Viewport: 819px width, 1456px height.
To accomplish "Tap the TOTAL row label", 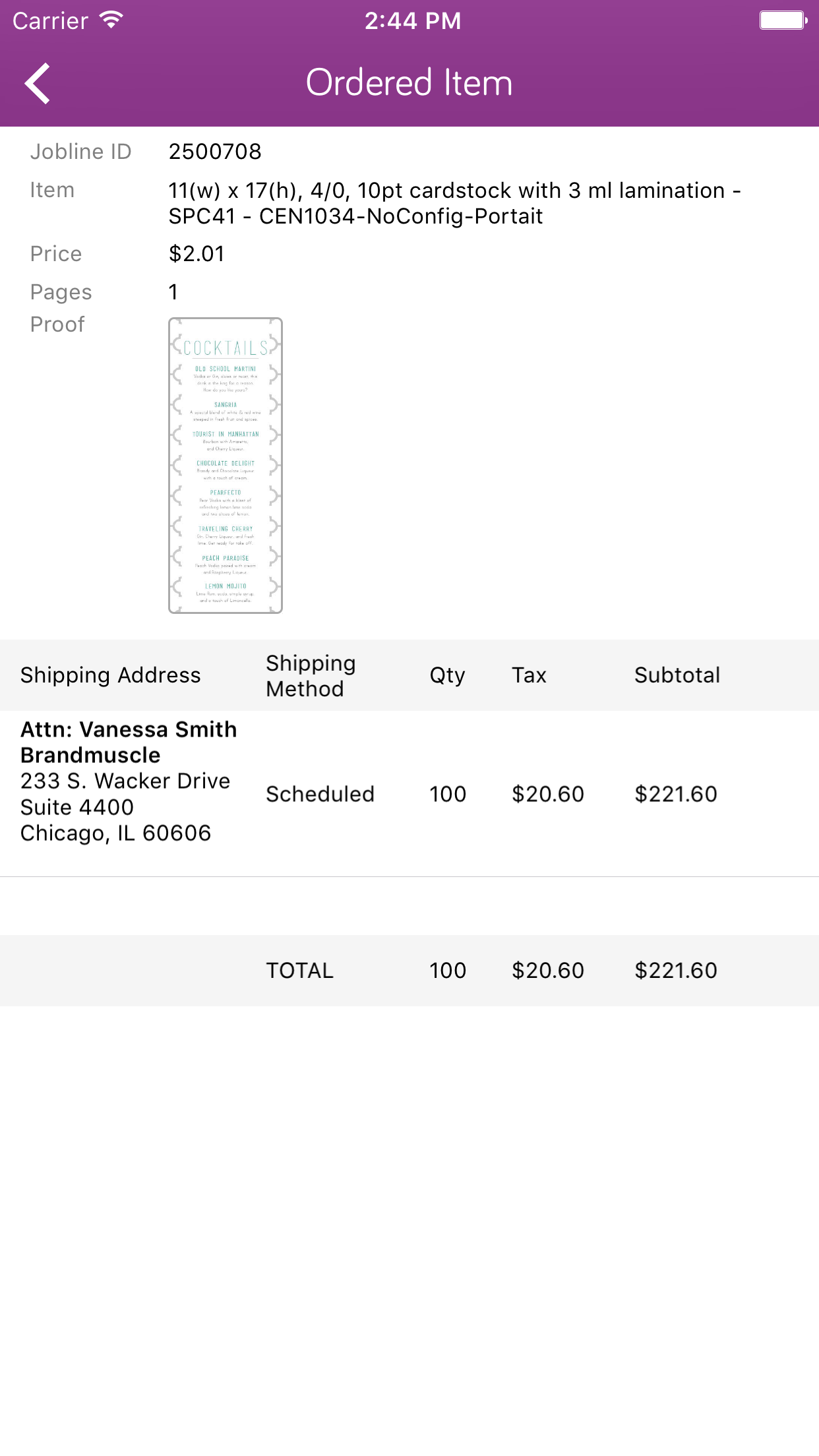I will click(299, 971).
